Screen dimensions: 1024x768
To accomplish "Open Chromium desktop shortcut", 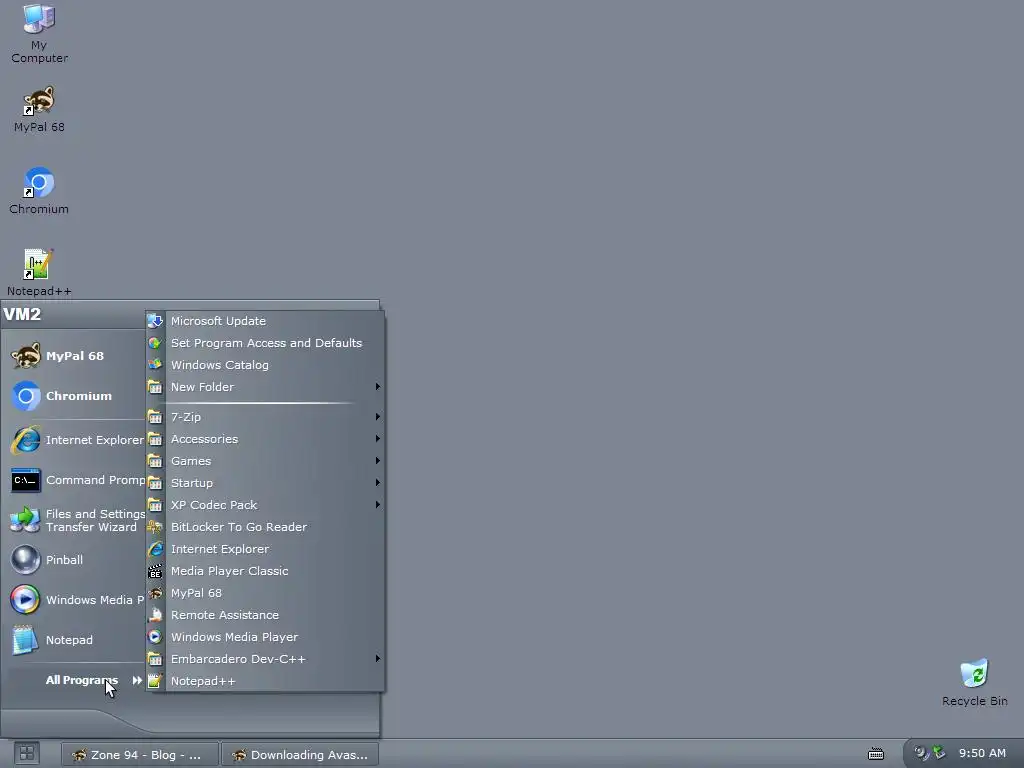I will [39, 191].
